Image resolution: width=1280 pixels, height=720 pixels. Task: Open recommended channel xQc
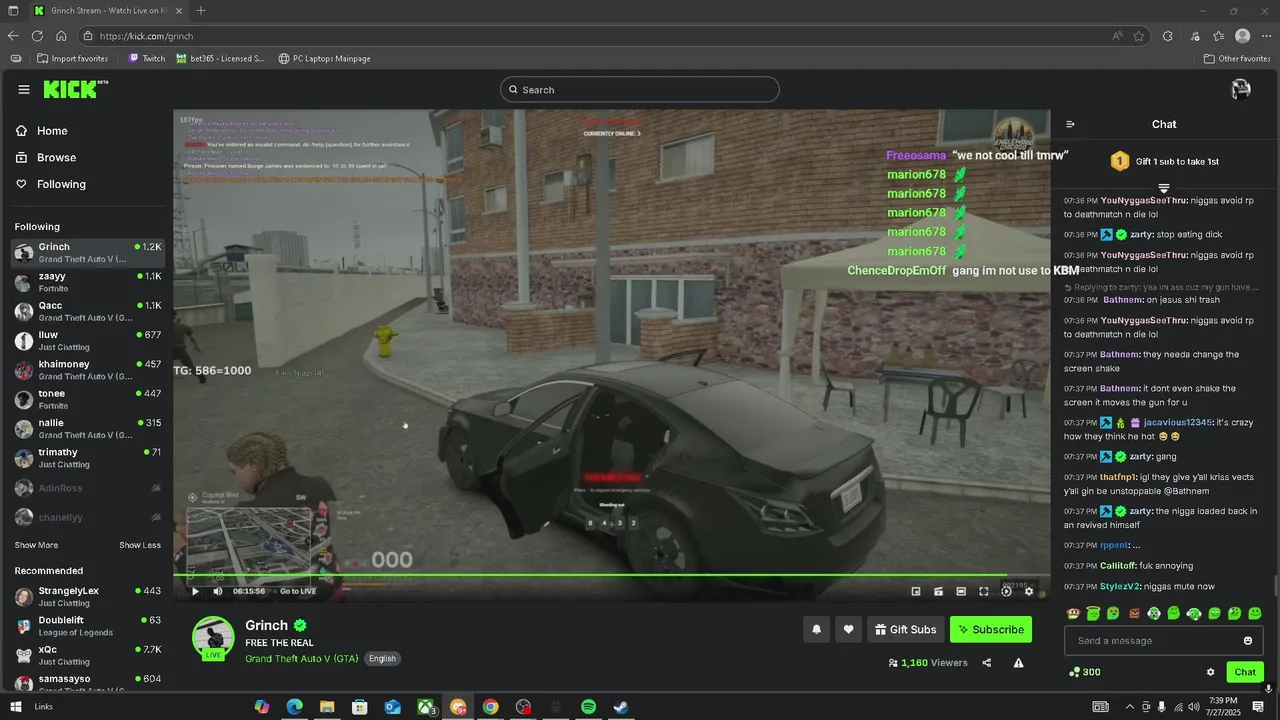[88, 655]
